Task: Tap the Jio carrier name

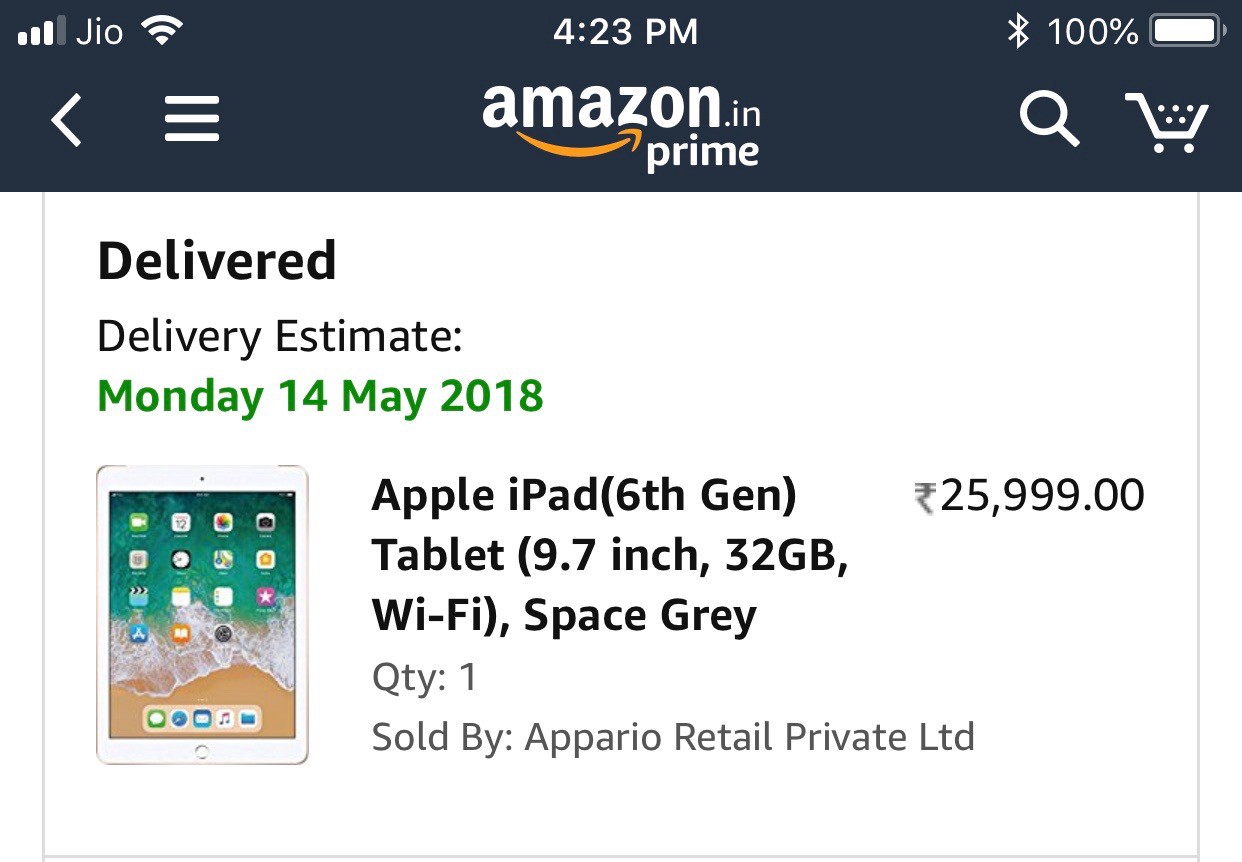Action: click(99, 32)
